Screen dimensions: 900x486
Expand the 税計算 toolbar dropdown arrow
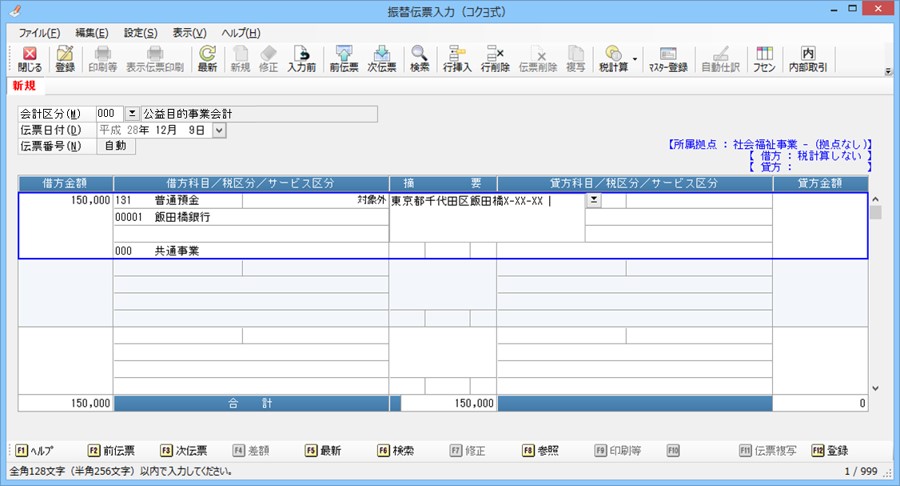(x=635, y=58)
